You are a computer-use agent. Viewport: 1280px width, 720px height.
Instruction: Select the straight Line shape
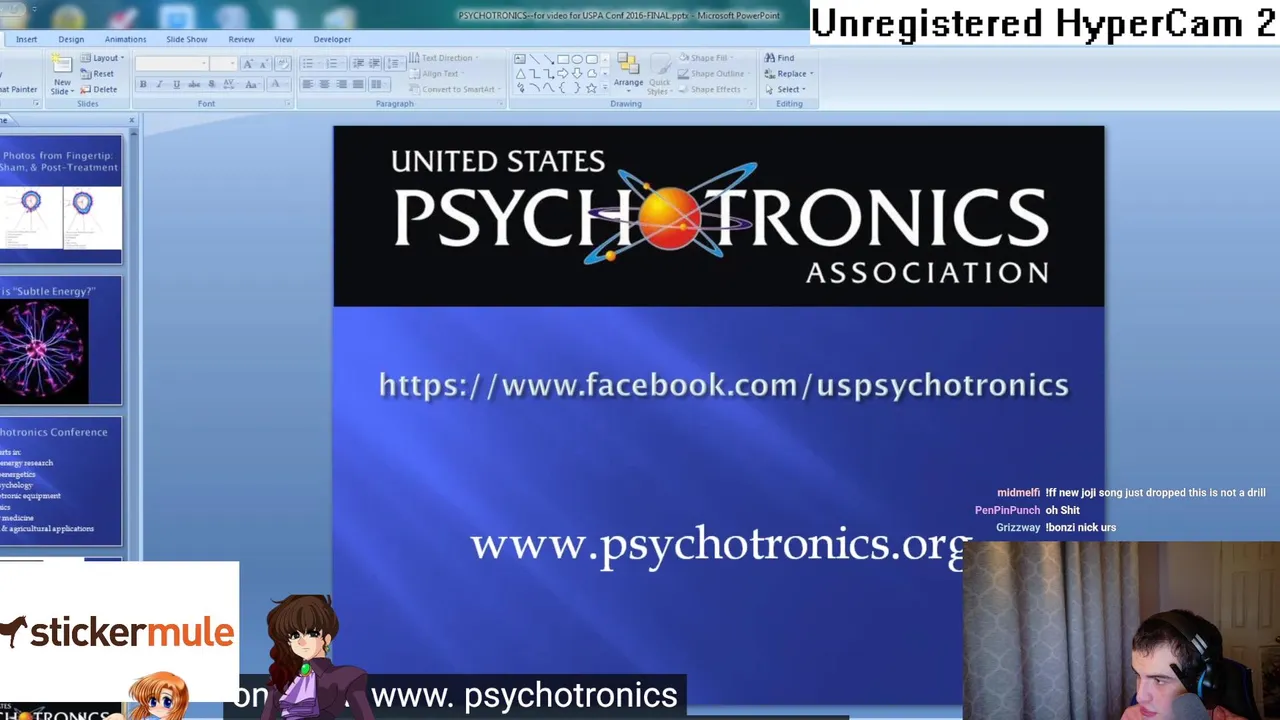click(x=535, y=59)
